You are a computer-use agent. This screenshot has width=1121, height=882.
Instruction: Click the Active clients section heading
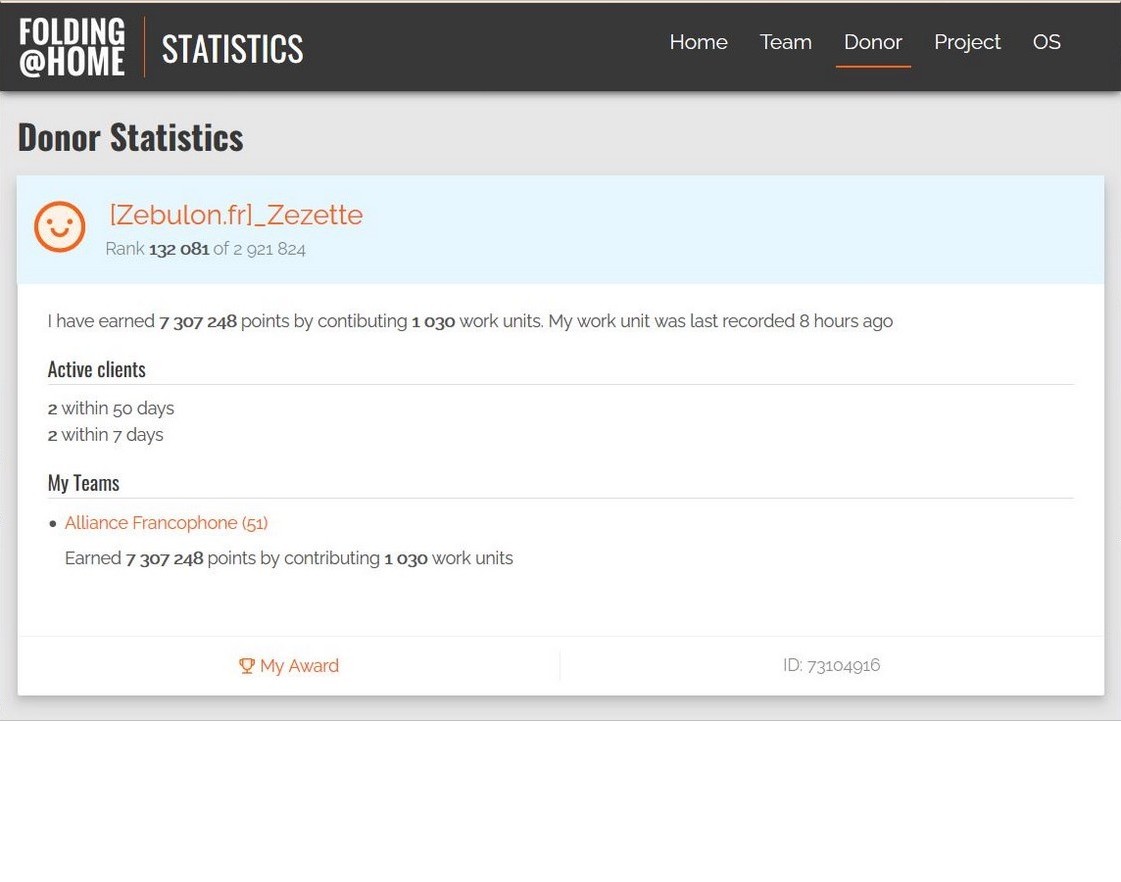click(97, 370)
